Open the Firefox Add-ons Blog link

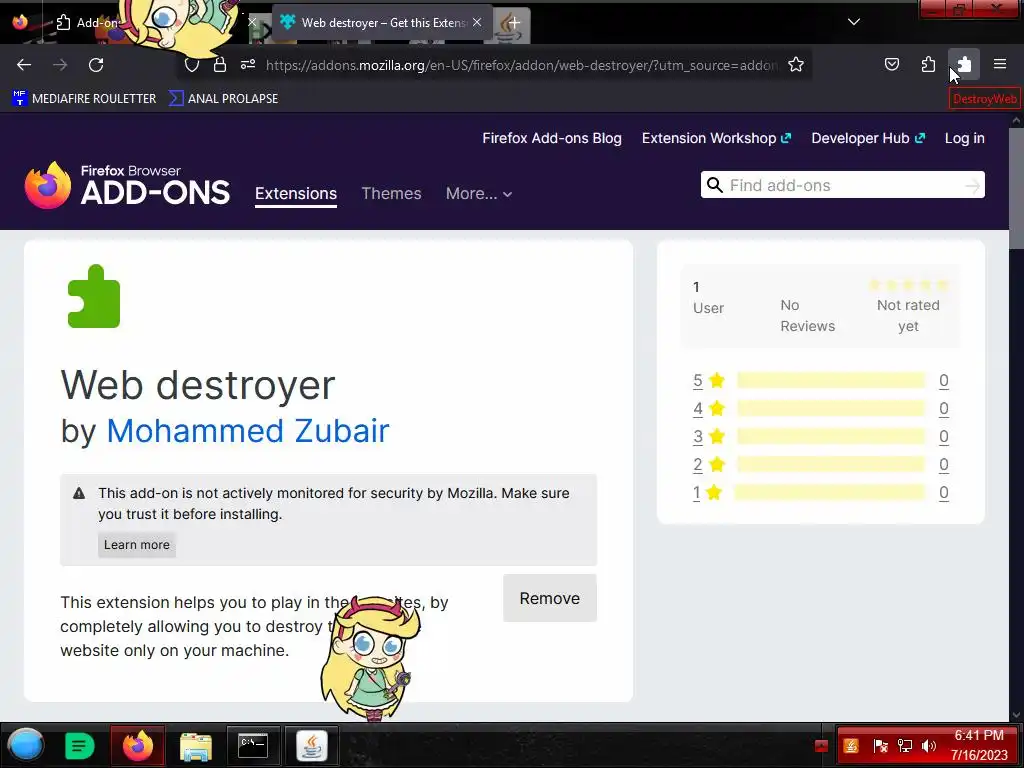point(552,138)
